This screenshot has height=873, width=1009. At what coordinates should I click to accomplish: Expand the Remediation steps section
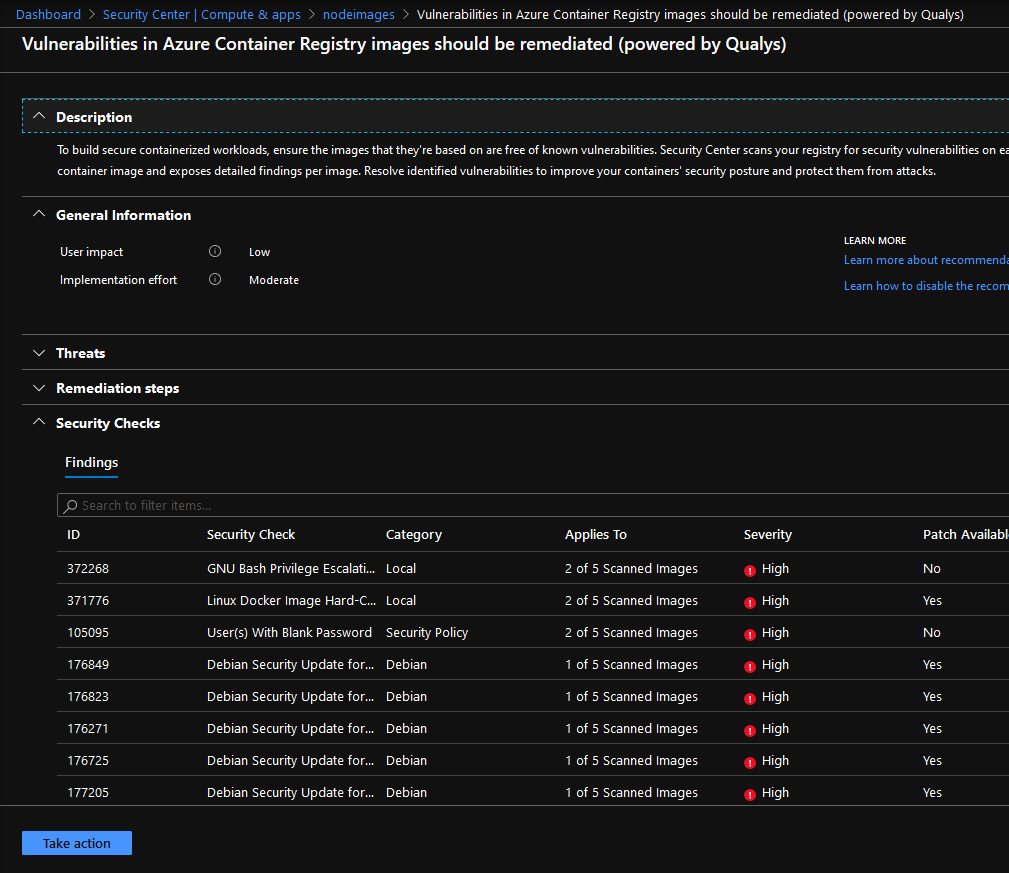coord(39,388)
